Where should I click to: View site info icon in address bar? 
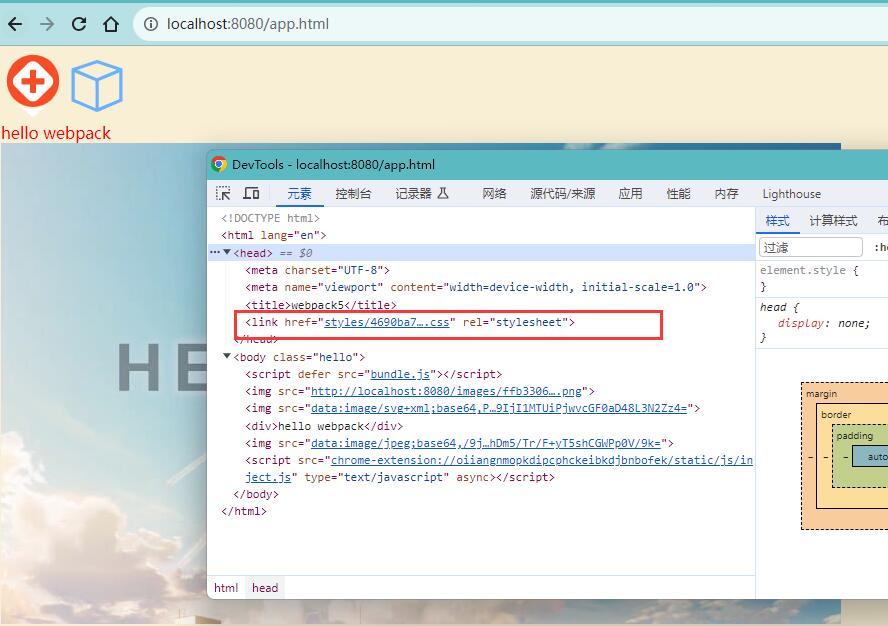[151, 24]
